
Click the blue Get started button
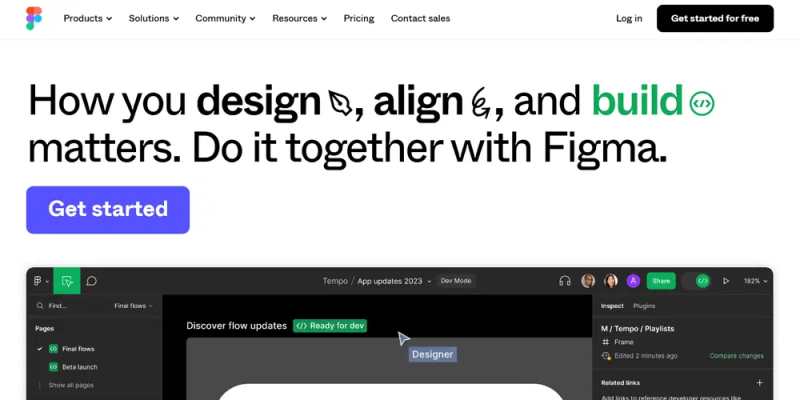(x=108, y=210)
